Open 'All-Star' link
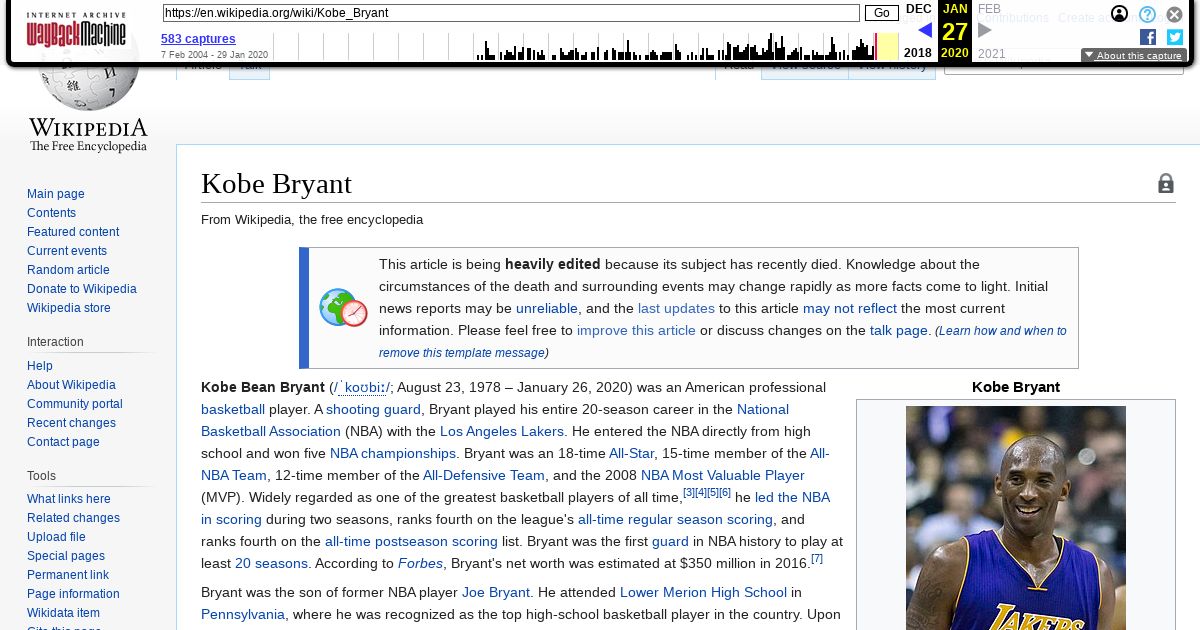 (x=632, y=453)
